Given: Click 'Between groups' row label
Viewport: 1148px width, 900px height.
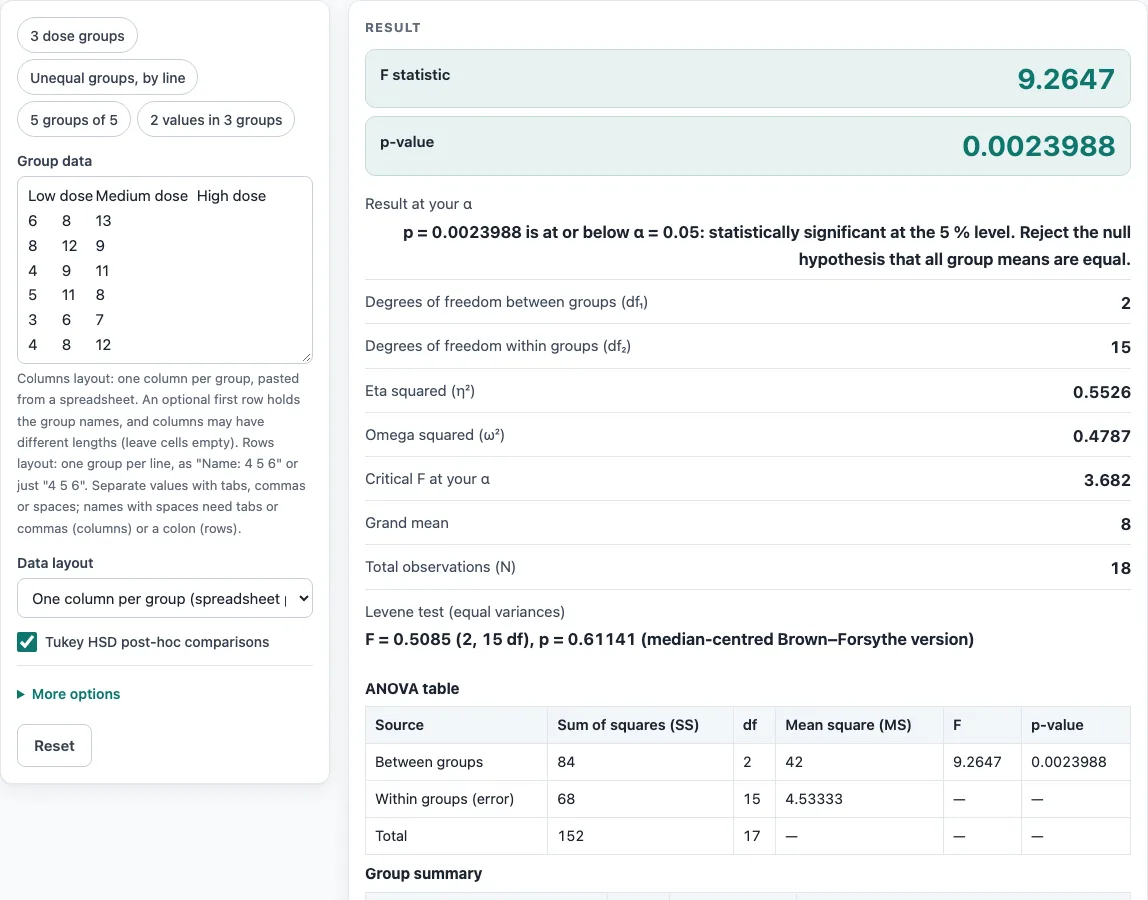Looking at the screenshot, I should (x=429, y=762).
